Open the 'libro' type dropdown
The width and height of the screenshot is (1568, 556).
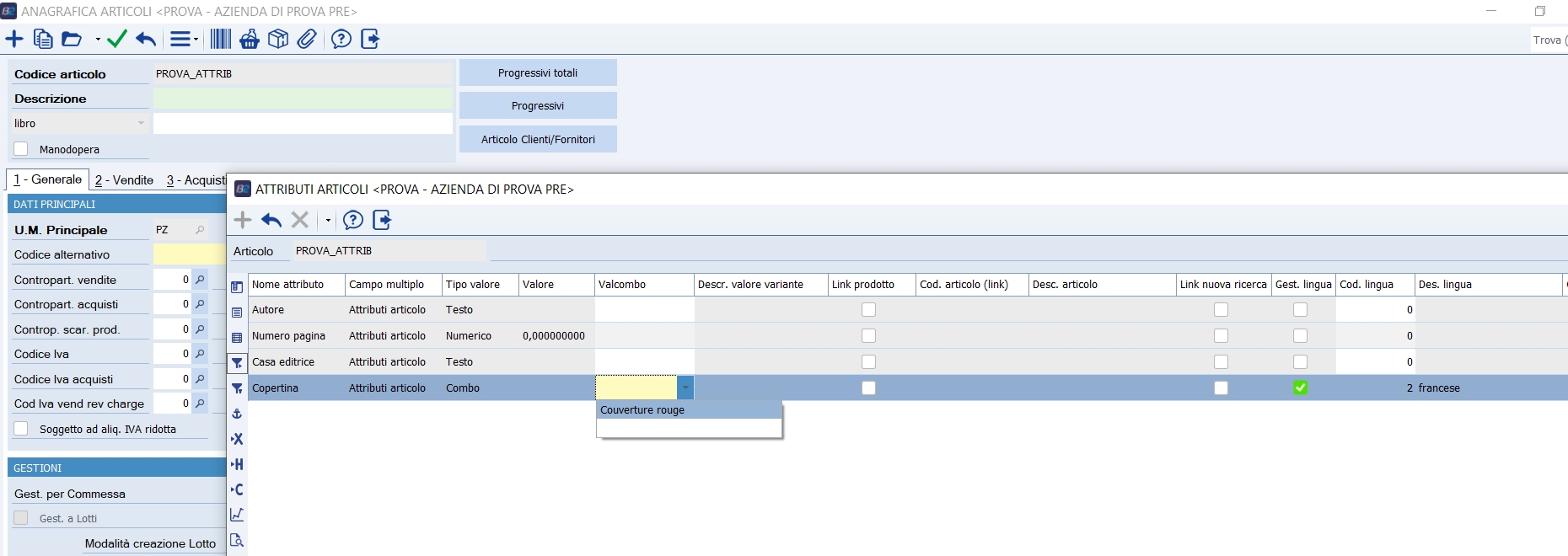[141, 123]
